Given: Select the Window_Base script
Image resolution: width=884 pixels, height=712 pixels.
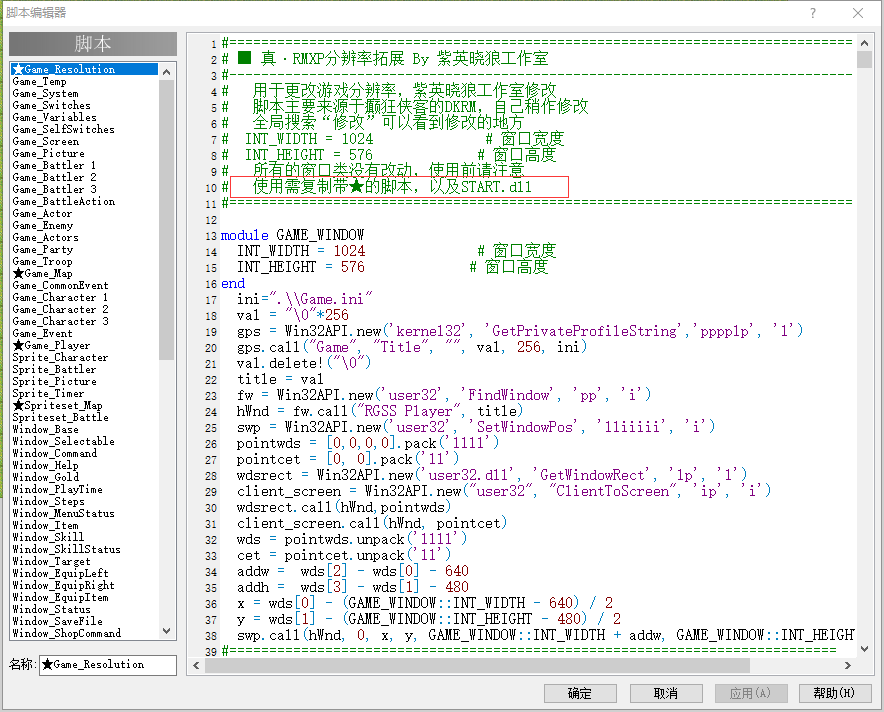Looking at the screenshot, I should click(x=85, y=429).
